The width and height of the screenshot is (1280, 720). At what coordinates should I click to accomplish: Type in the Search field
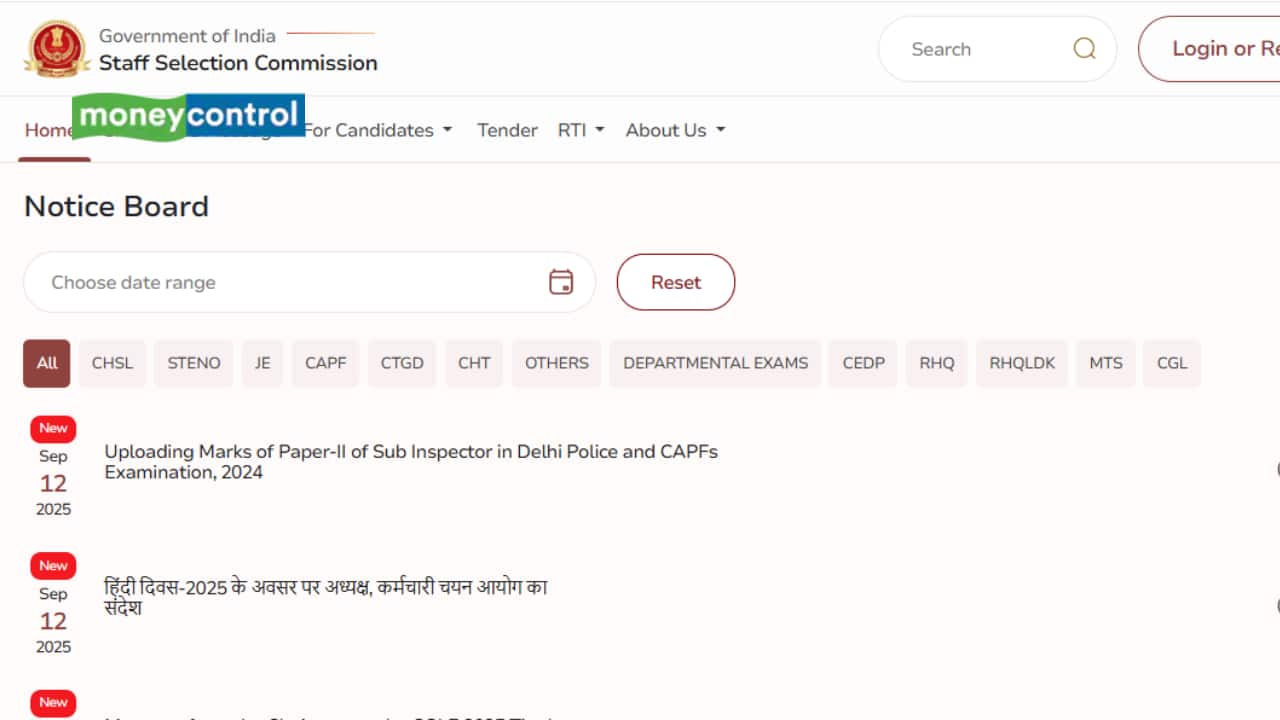(x=980, y=49)
